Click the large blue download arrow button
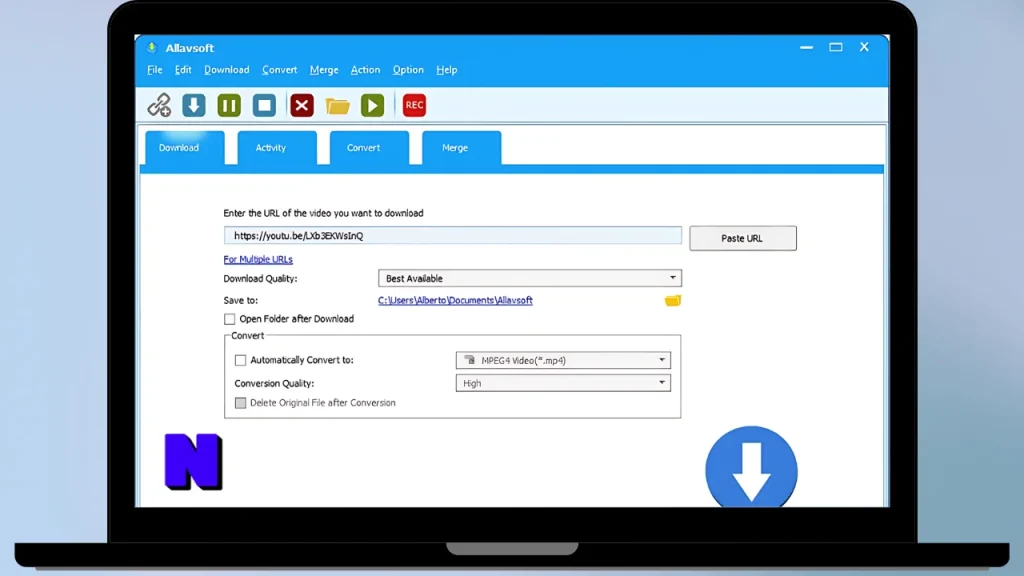Screen dimensions: 1024x576 751,467
